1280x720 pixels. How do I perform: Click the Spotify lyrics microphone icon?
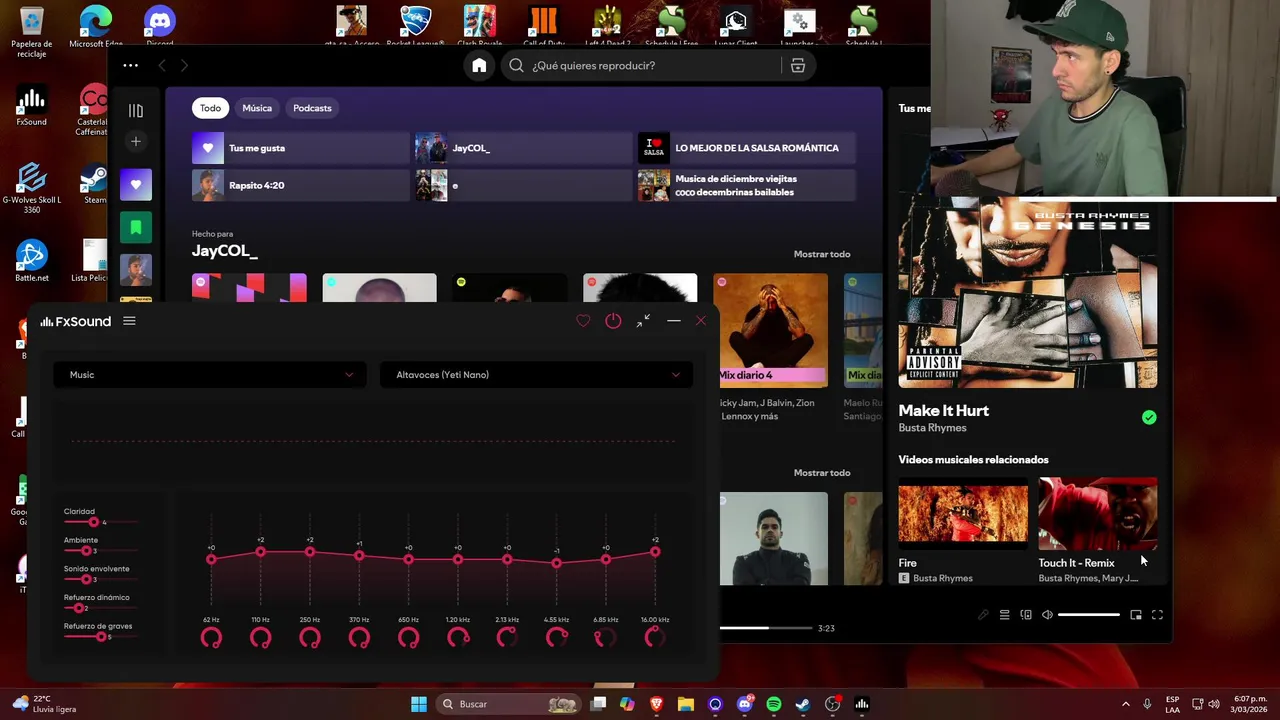click(983, 615)
